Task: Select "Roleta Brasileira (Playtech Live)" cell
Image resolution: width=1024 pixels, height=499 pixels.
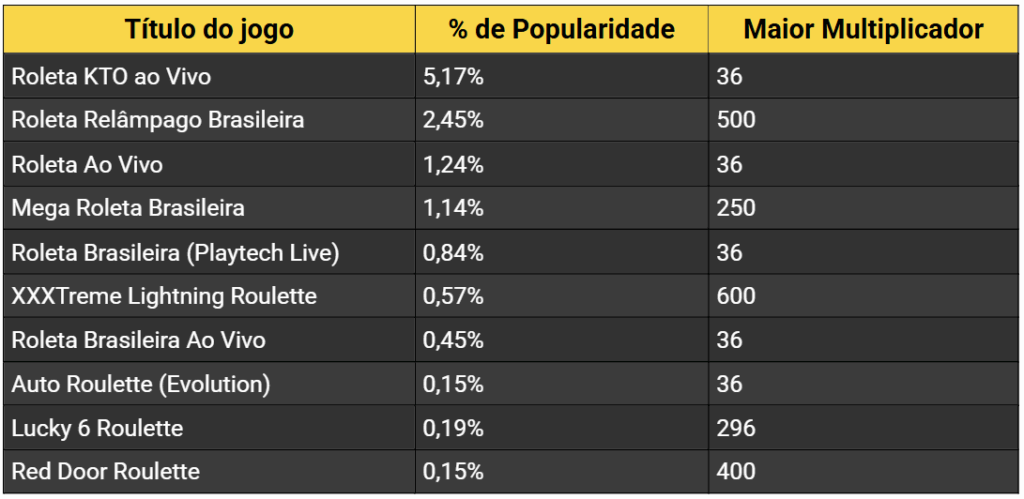Action: pyautogui.click(x=176, y=252)
